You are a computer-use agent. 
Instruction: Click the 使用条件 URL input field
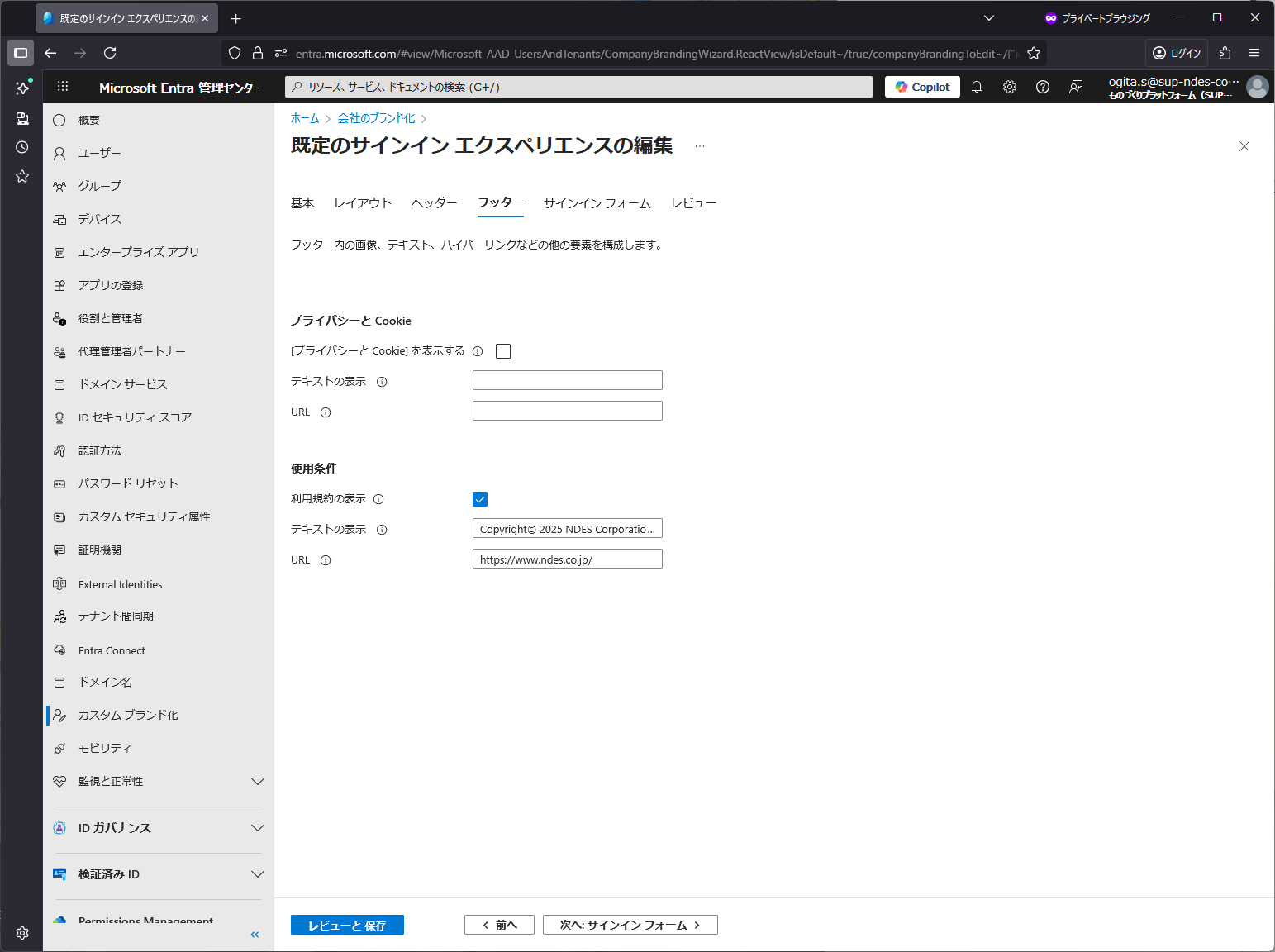click(567, 559)
